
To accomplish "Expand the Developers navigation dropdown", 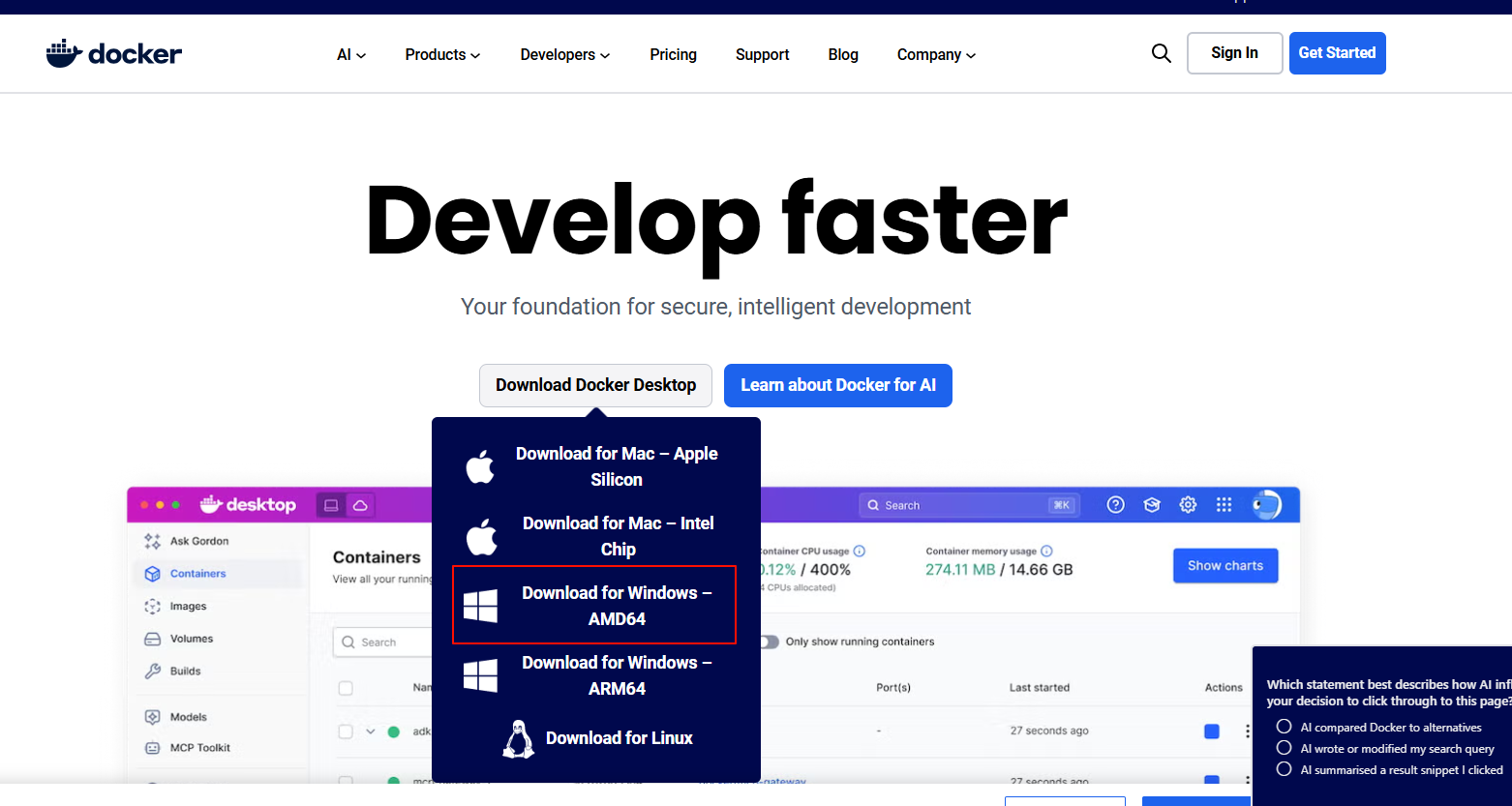I will coord(565,55).
